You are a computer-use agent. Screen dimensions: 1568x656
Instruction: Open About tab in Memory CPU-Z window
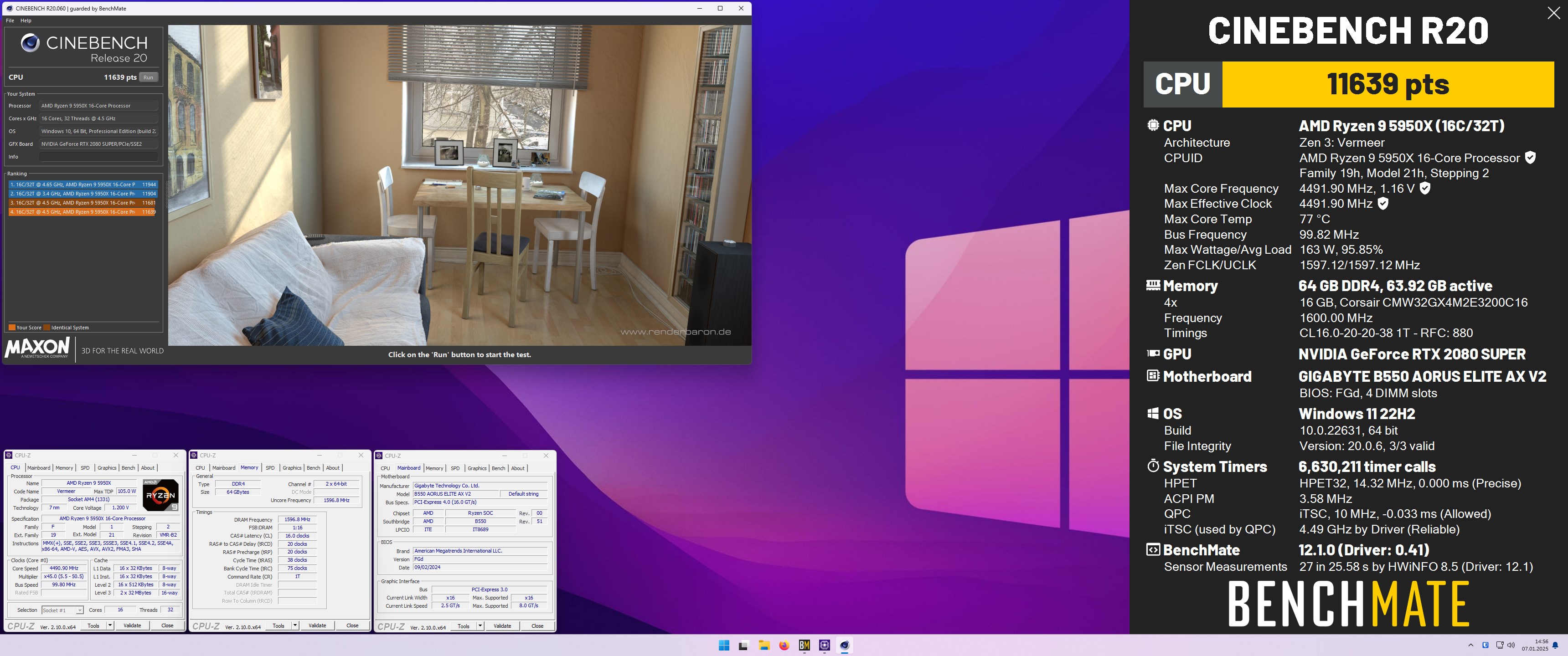[x=333, y=468]
